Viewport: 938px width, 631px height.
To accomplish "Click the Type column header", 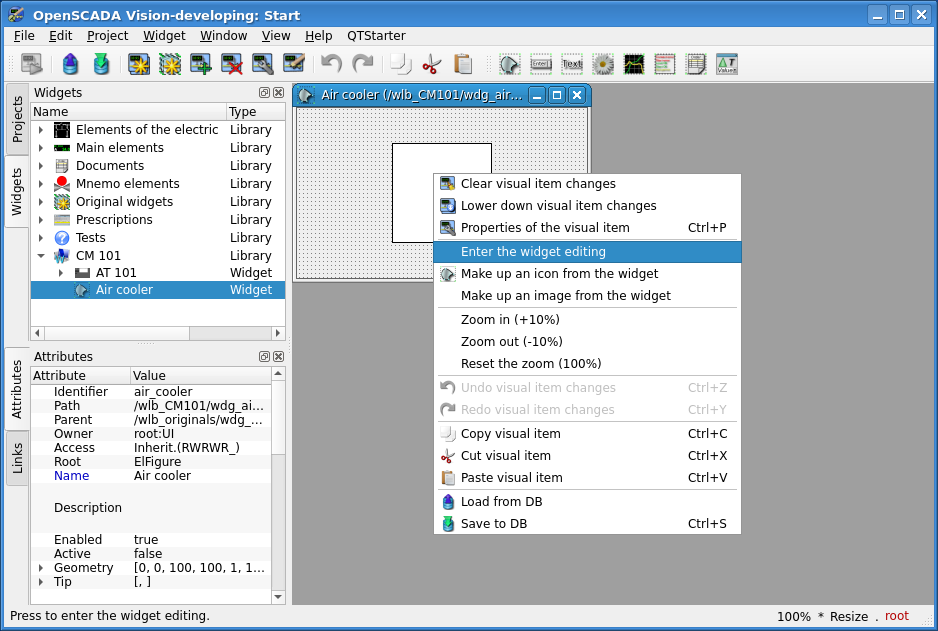I will click(x=243, y=112).
